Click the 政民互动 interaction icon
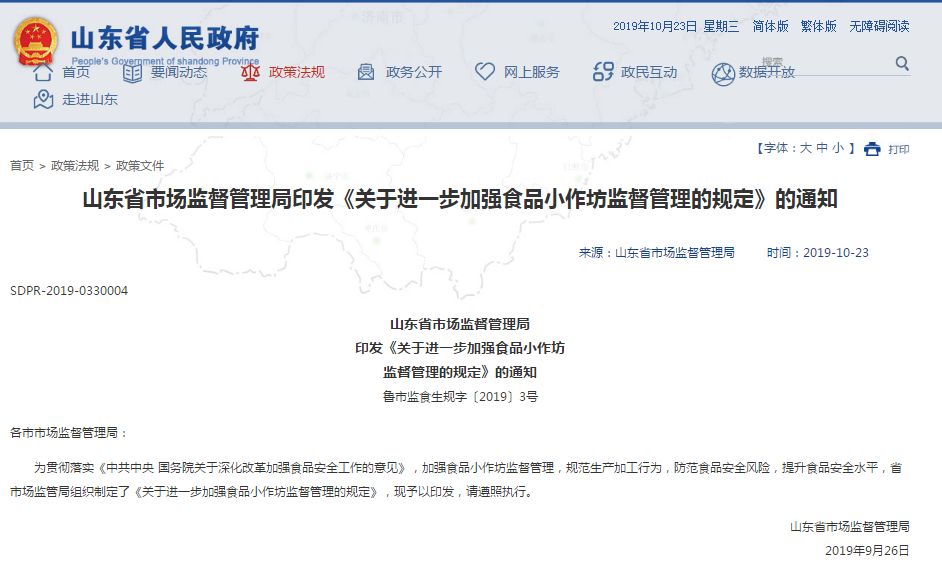942x583 pixels. click(603, 72)
